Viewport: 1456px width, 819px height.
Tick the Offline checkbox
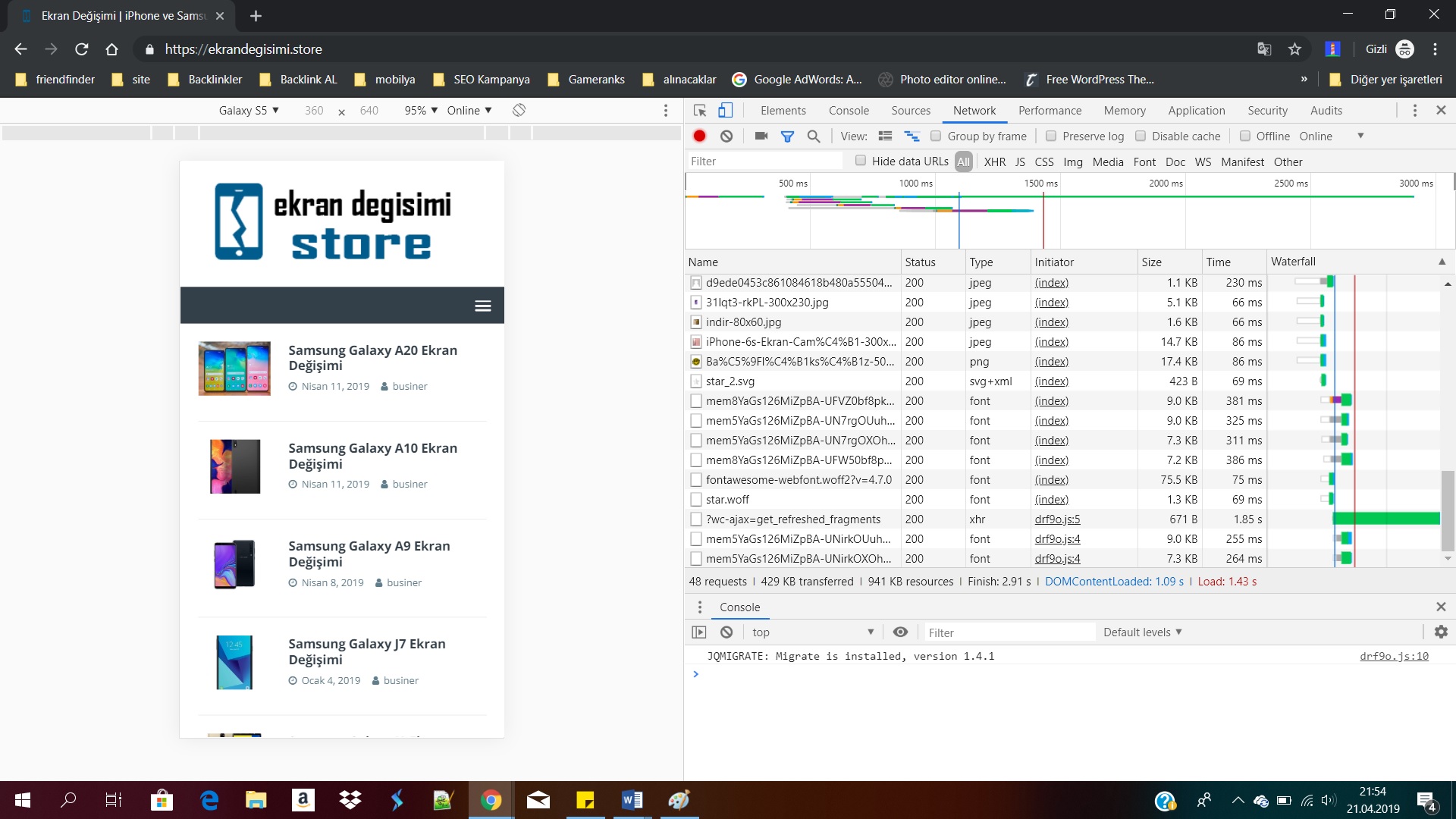(x=1245, y=136)
